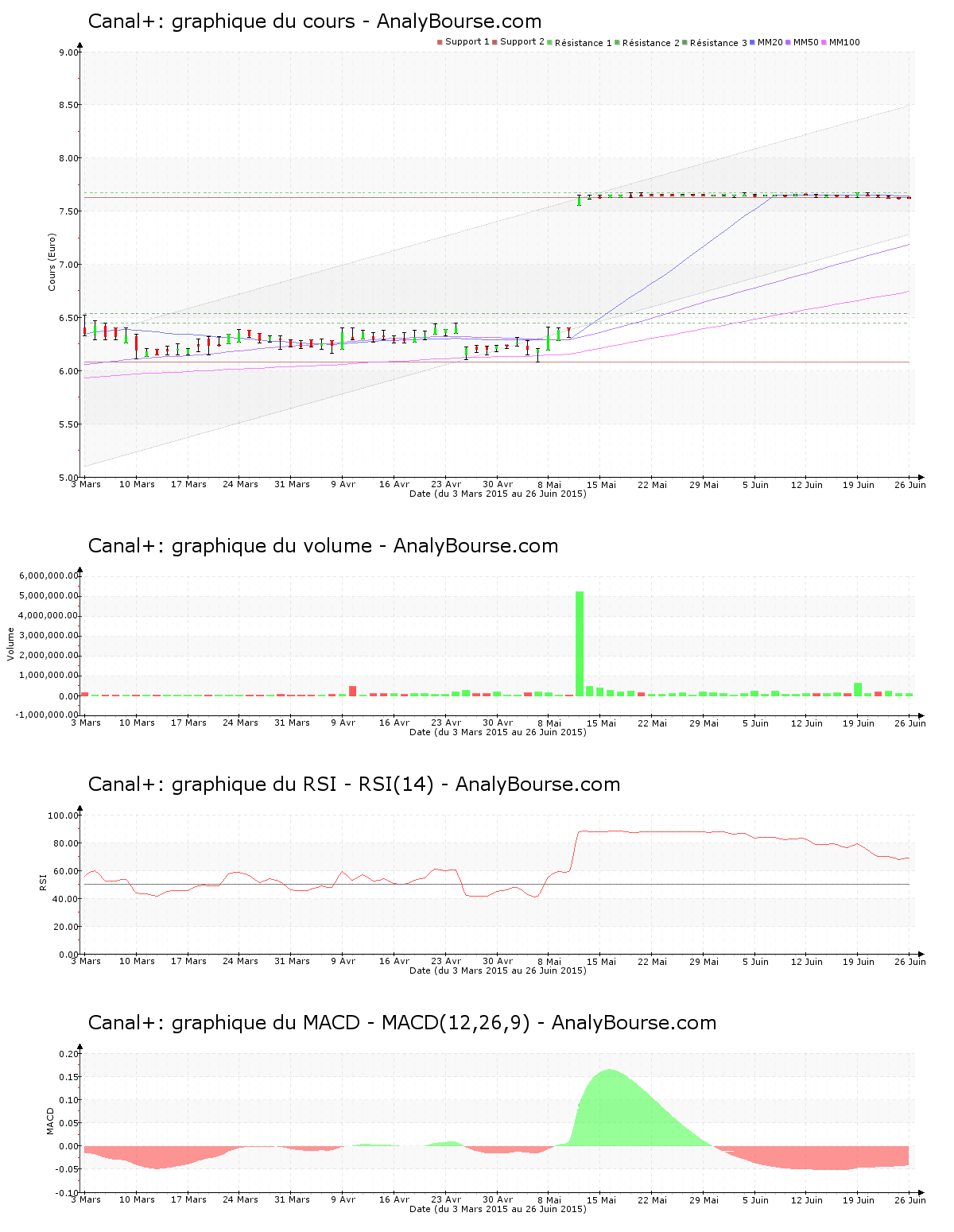954x1232 pixels.
Task: Click the 'graphique du MACD - MACD(12,26,9)' title
Action: 351,1023
